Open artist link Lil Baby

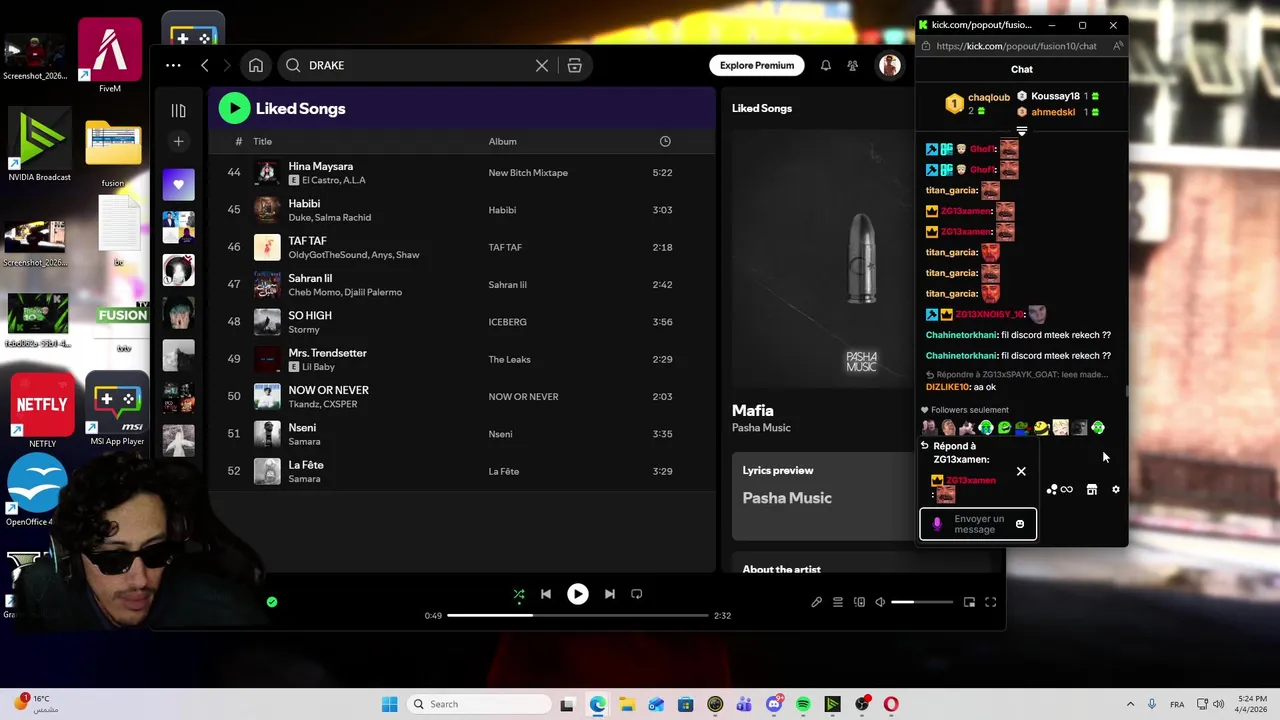tap(319, 367)
